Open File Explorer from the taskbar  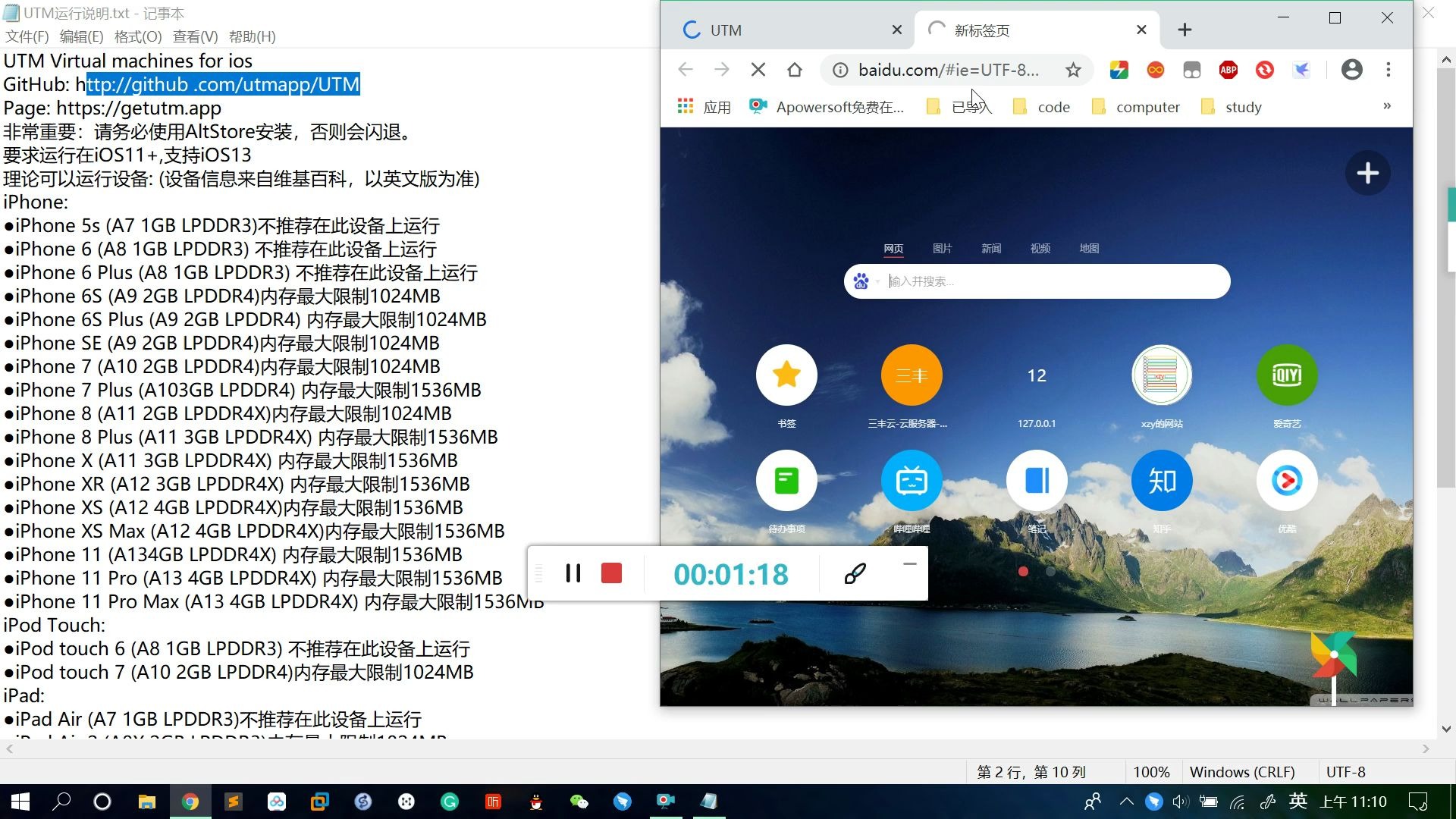tap(146, 802)
